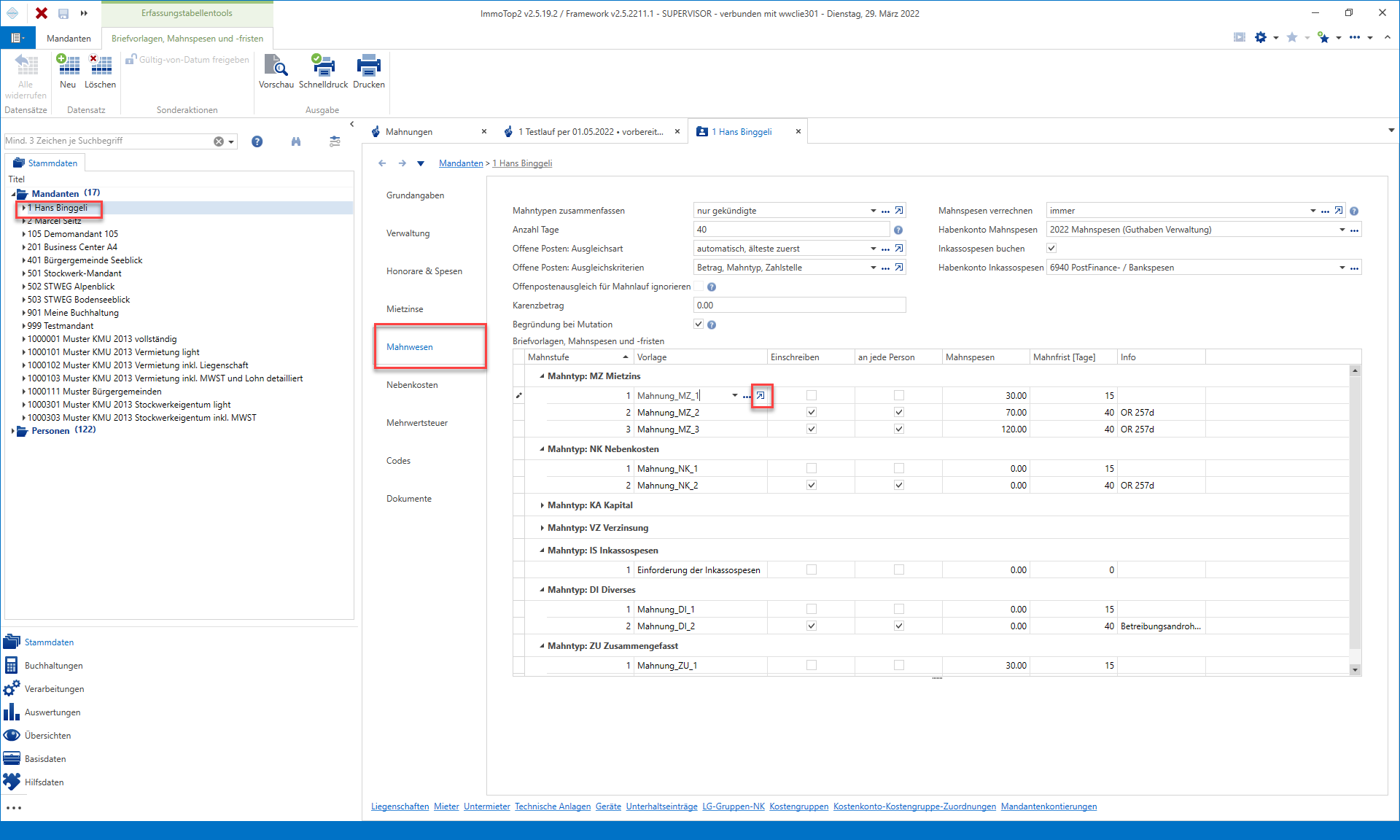Toggle Offenpostenausgleich für Mahnlauf ignorieren checkbox
1400x840 pixels.
pyautogui.click(x=699, y=287)
